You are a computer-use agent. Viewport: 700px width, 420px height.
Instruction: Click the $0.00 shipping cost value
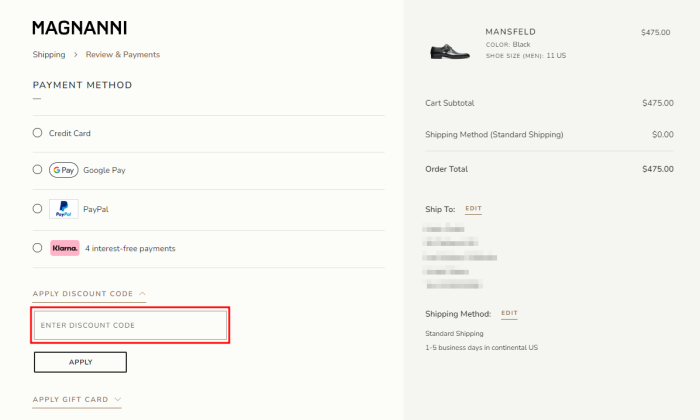(663, 134)
